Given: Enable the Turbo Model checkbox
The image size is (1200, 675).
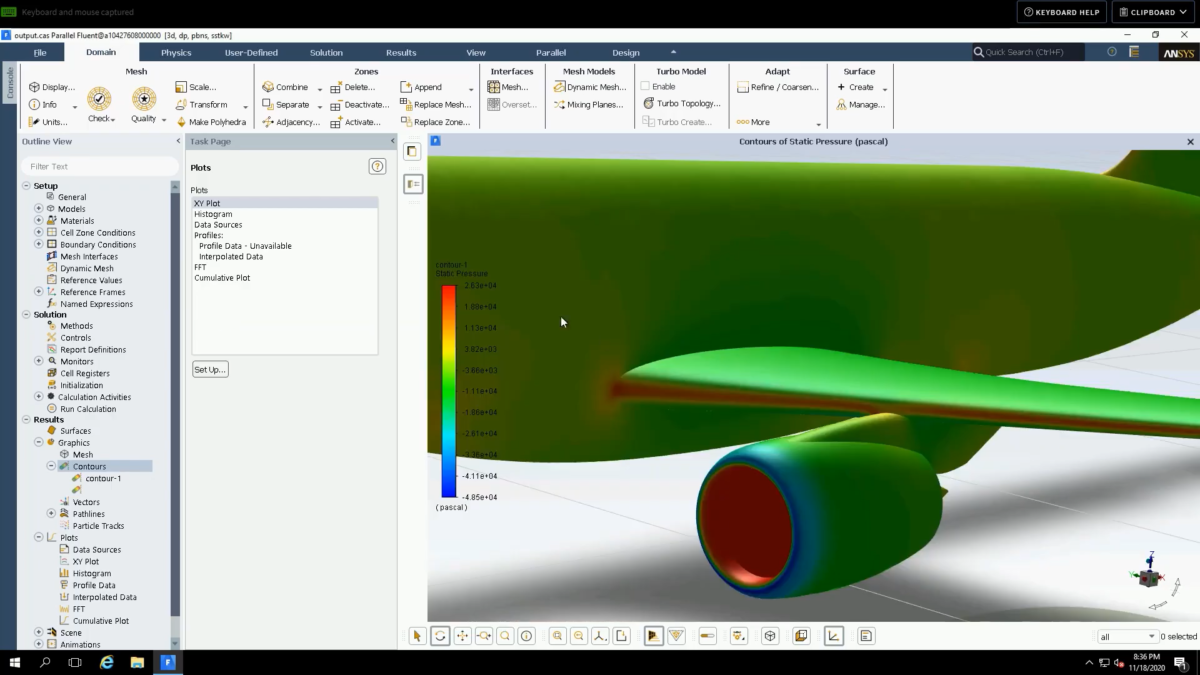Looking at the screenshot, I should click(x=646, y=87).
